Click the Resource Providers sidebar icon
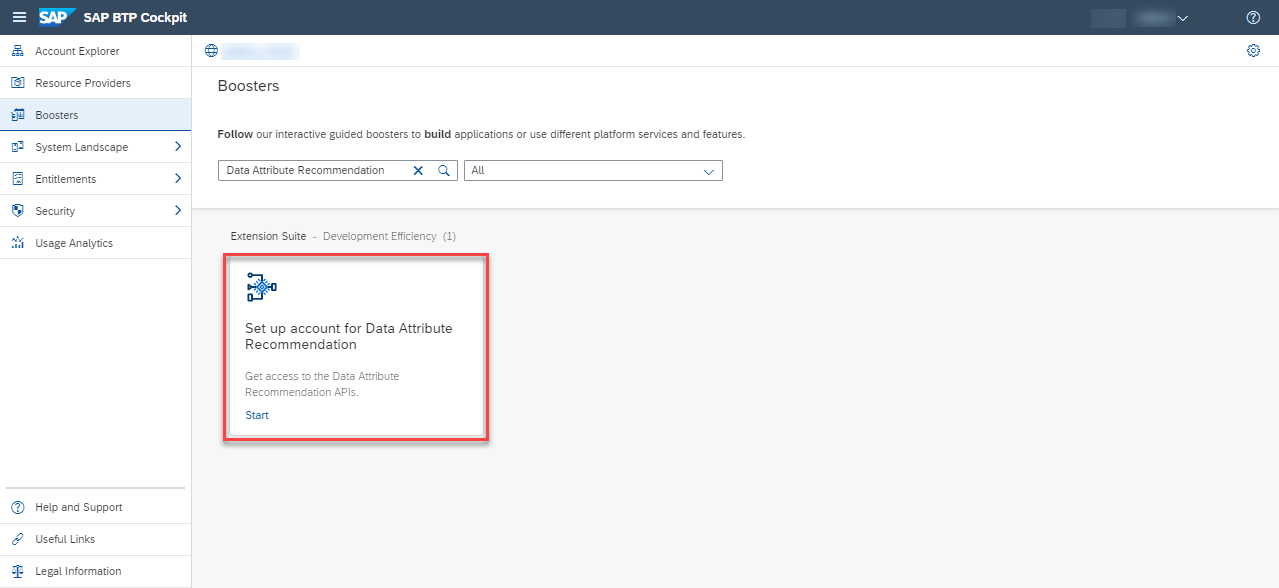 (17, 83)
